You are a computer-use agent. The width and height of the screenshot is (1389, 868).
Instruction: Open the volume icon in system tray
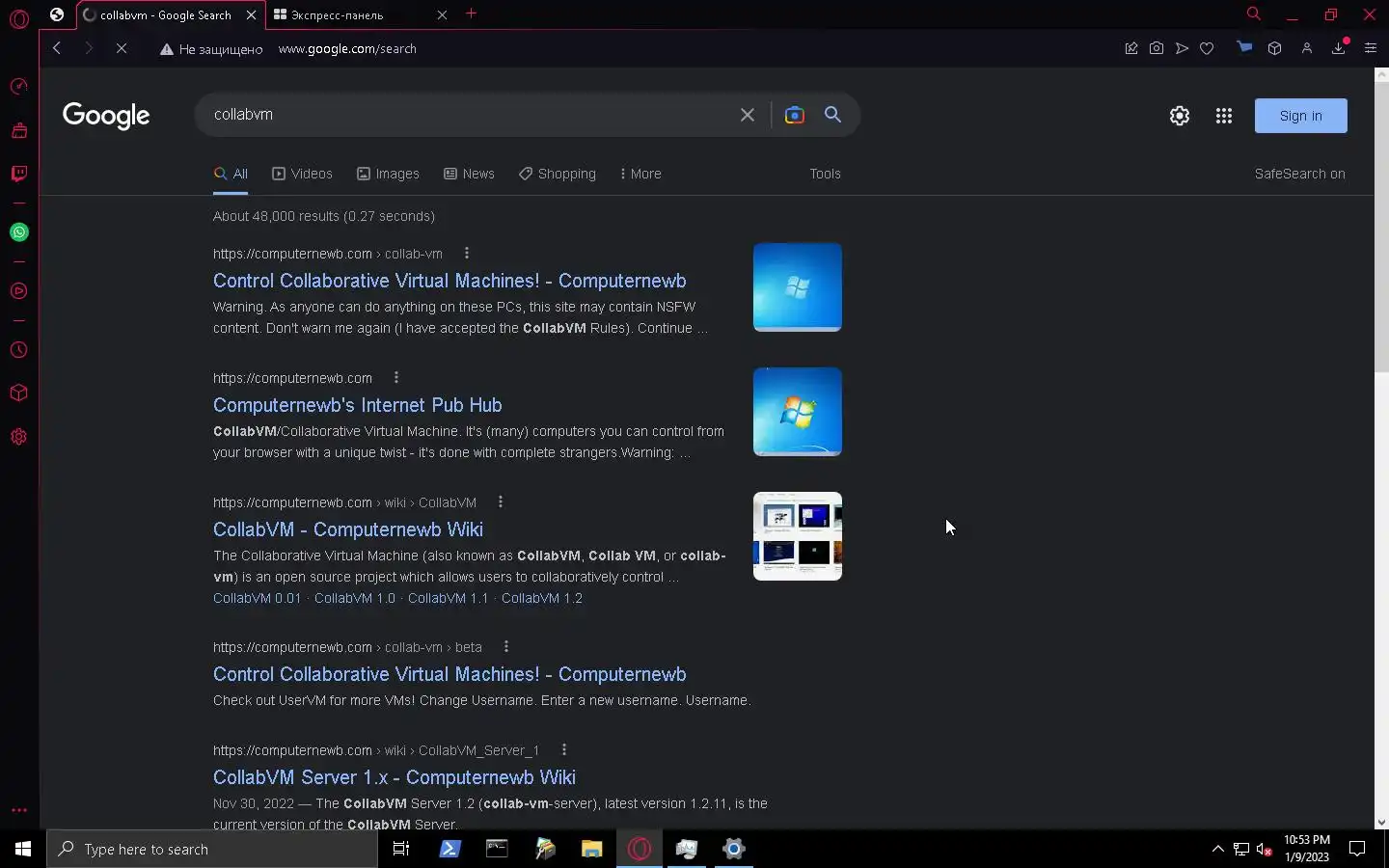[x=1265, y=849]
